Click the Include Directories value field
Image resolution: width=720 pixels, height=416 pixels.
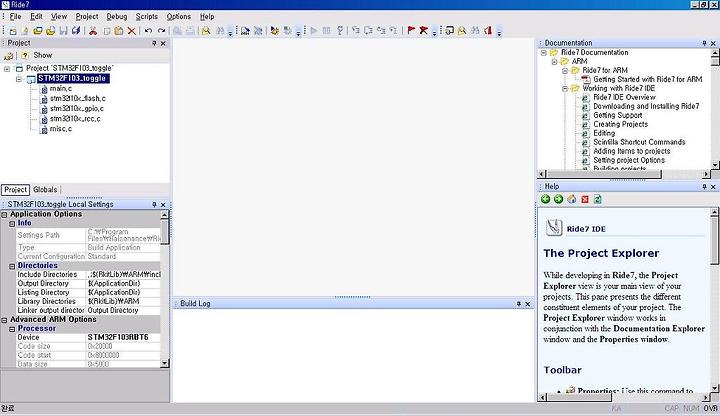click(123, 275)
